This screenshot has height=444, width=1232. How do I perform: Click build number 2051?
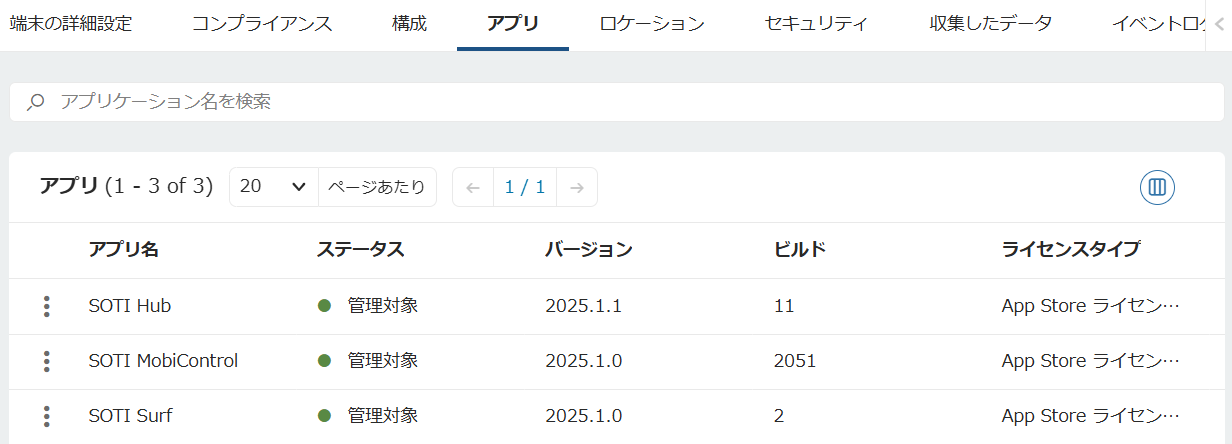point(795,361)
